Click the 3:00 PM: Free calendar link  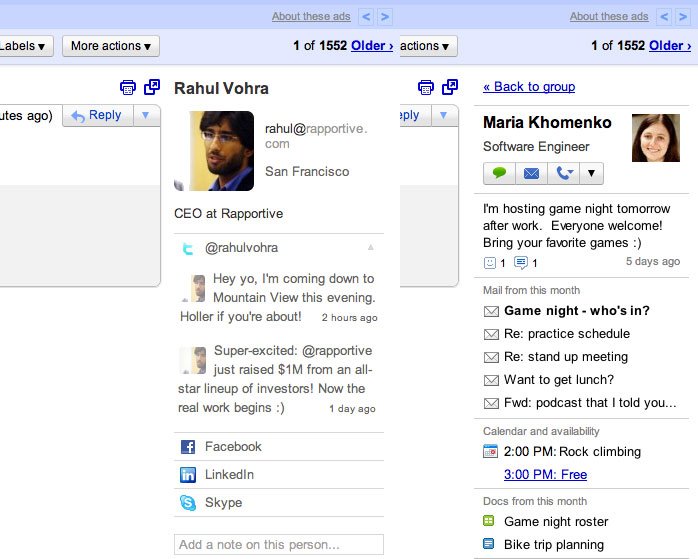tap(545, 475)
